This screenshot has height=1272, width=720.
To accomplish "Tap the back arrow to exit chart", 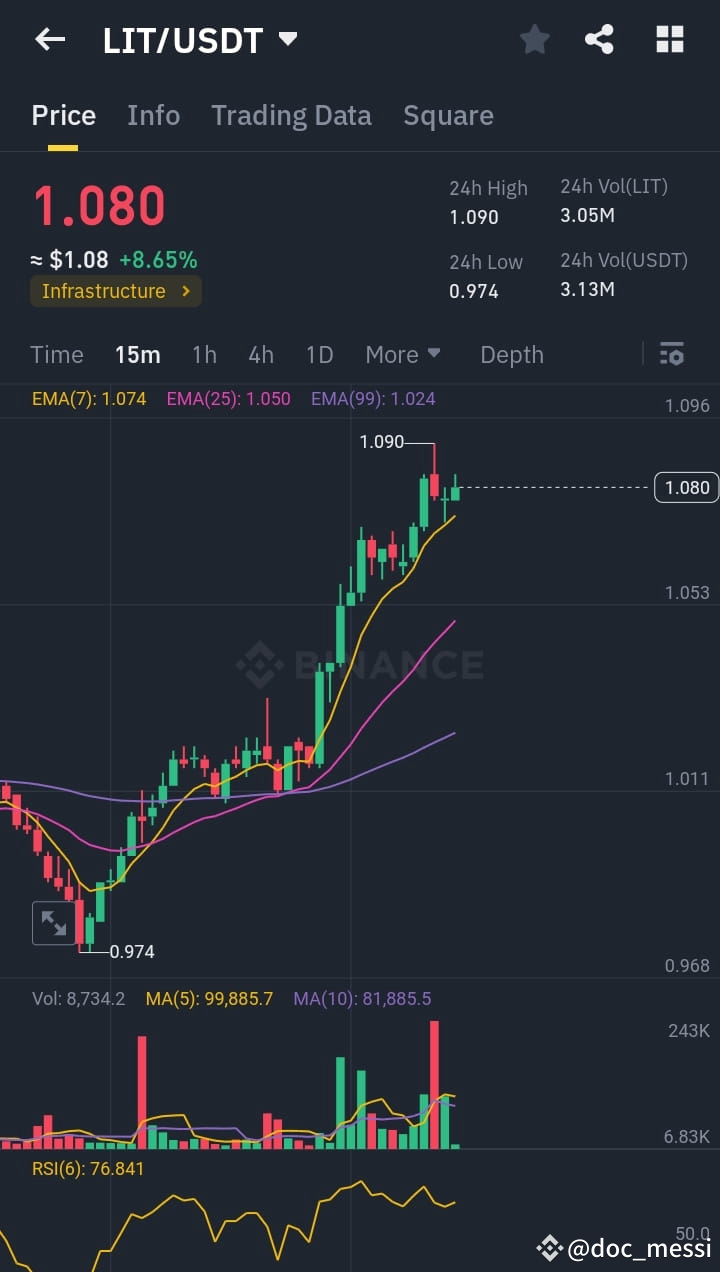I will pyautogui.click(x=48, y=39).
